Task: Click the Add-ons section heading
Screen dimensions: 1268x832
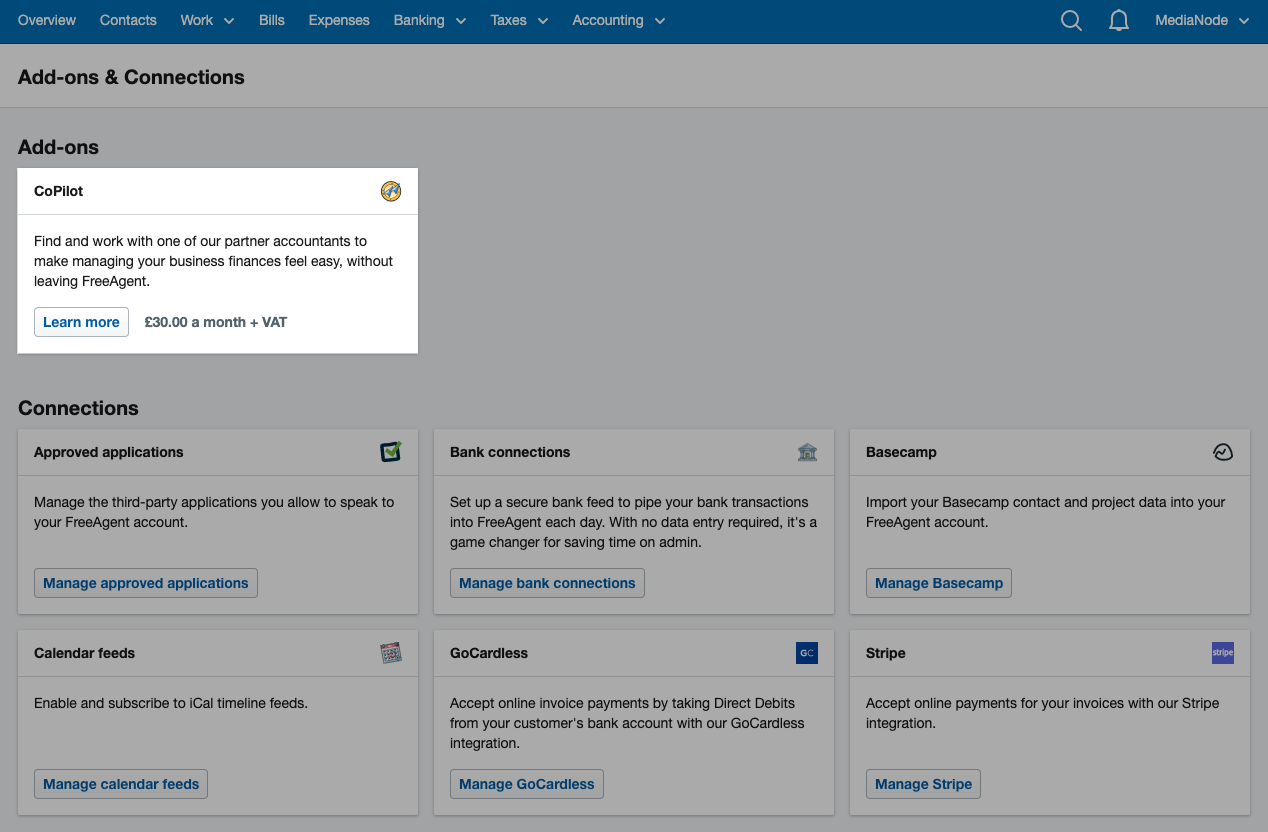Action: (x=58, y=147)
